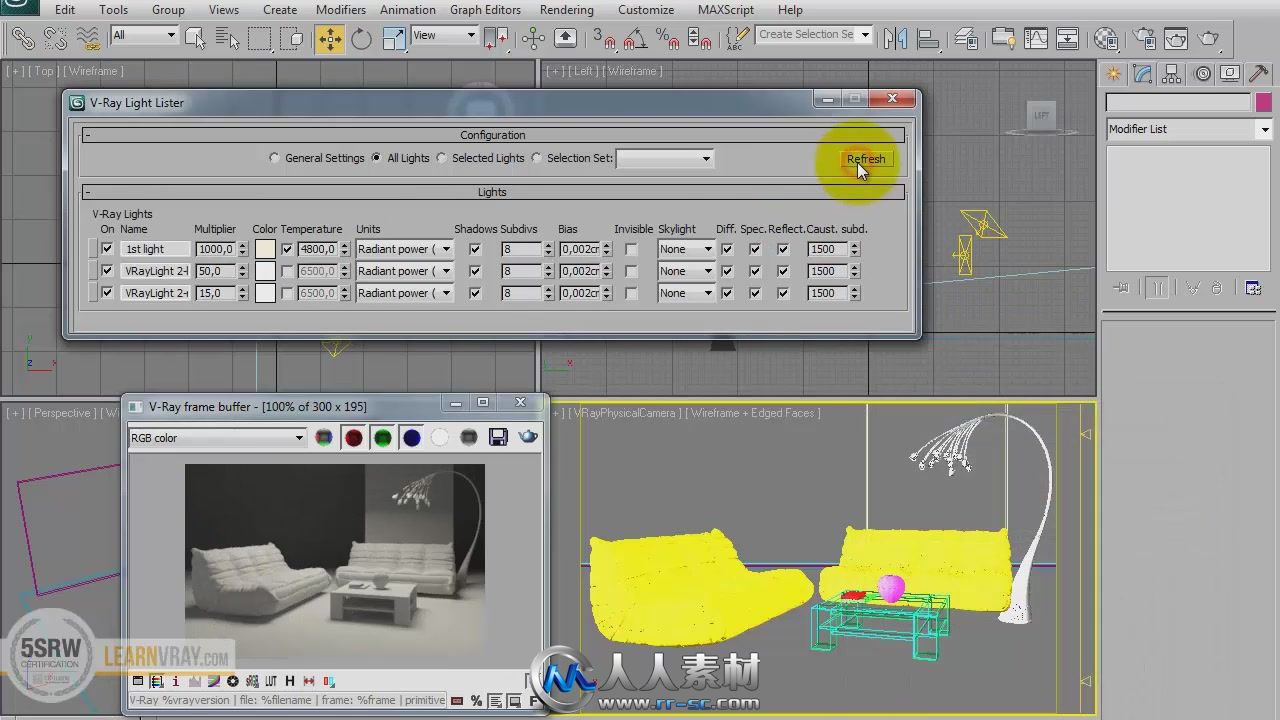Open Render Setup dialog

[1144, 39]
